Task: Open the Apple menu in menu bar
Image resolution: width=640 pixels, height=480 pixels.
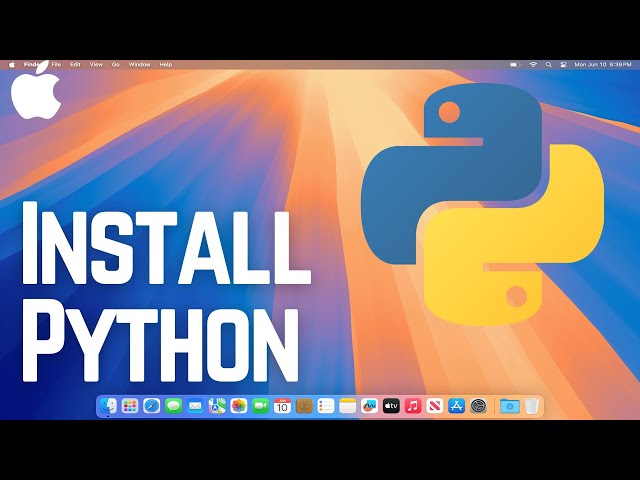Action: (x=12, y=64)
